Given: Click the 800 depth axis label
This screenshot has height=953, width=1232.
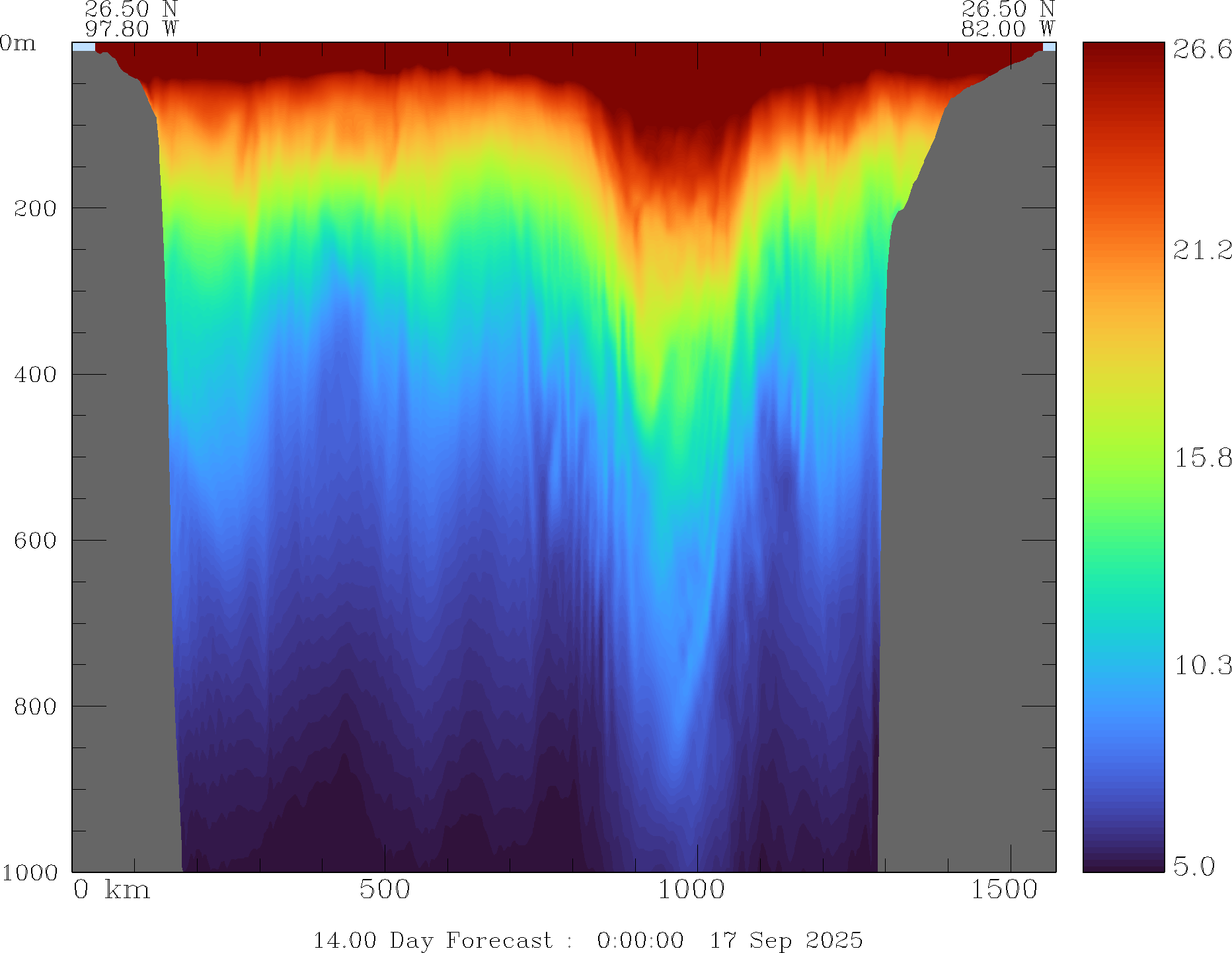Looking at the screenshot, I should tap(36, 706).
